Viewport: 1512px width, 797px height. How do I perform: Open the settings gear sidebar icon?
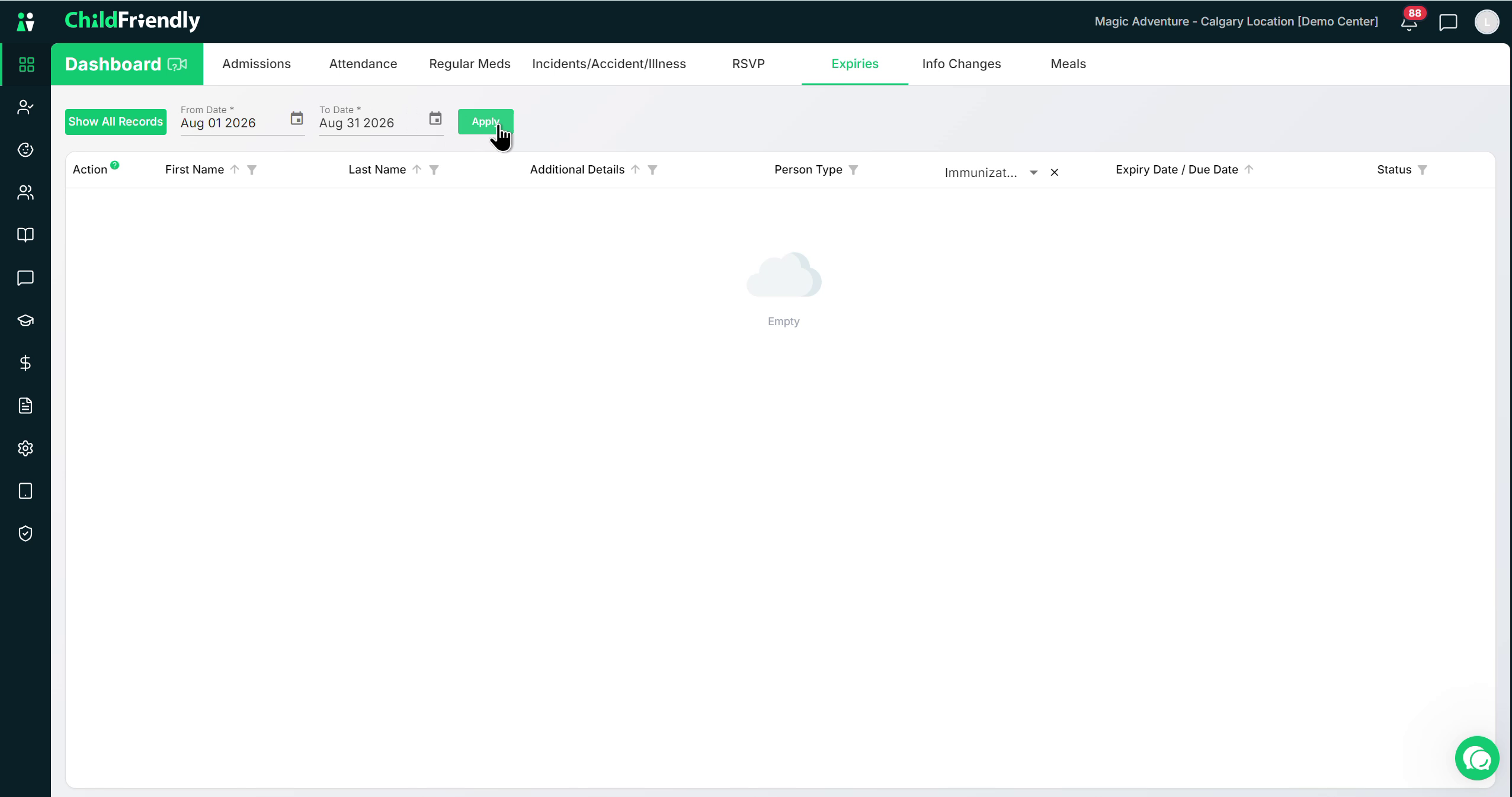(x=25, y=448)
